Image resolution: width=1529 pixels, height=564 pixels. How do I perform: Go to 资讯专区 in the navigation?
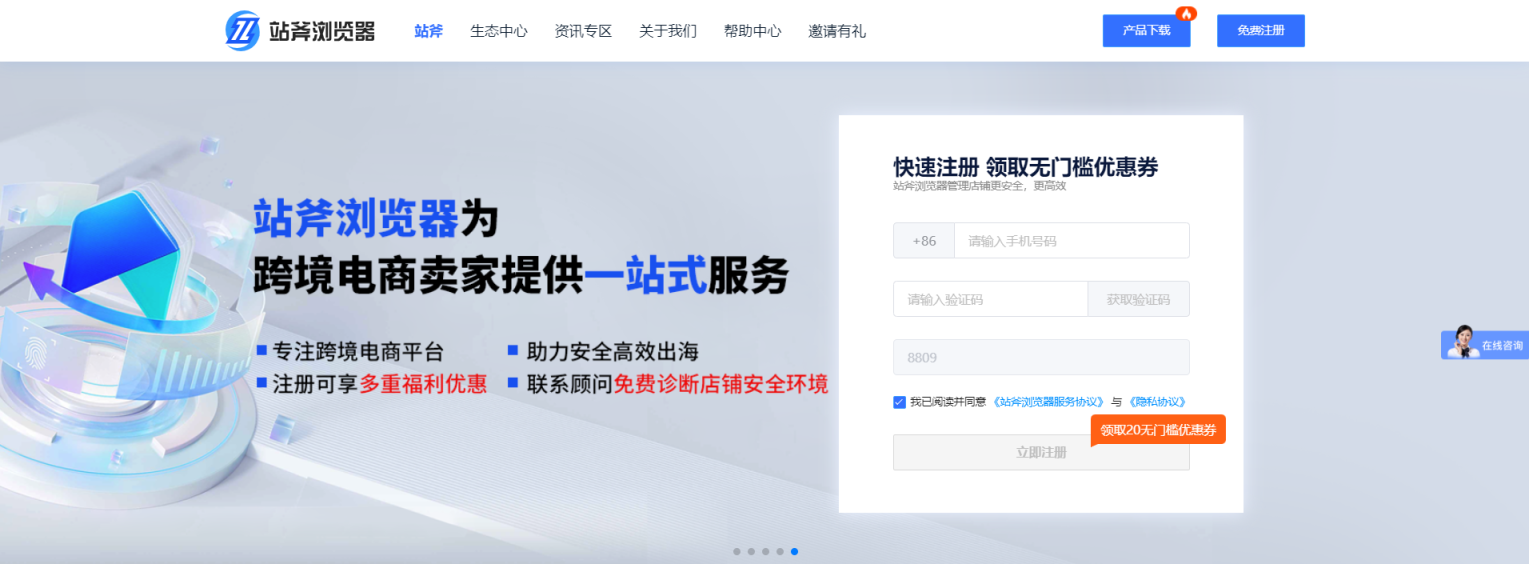(x=583, y=31)
